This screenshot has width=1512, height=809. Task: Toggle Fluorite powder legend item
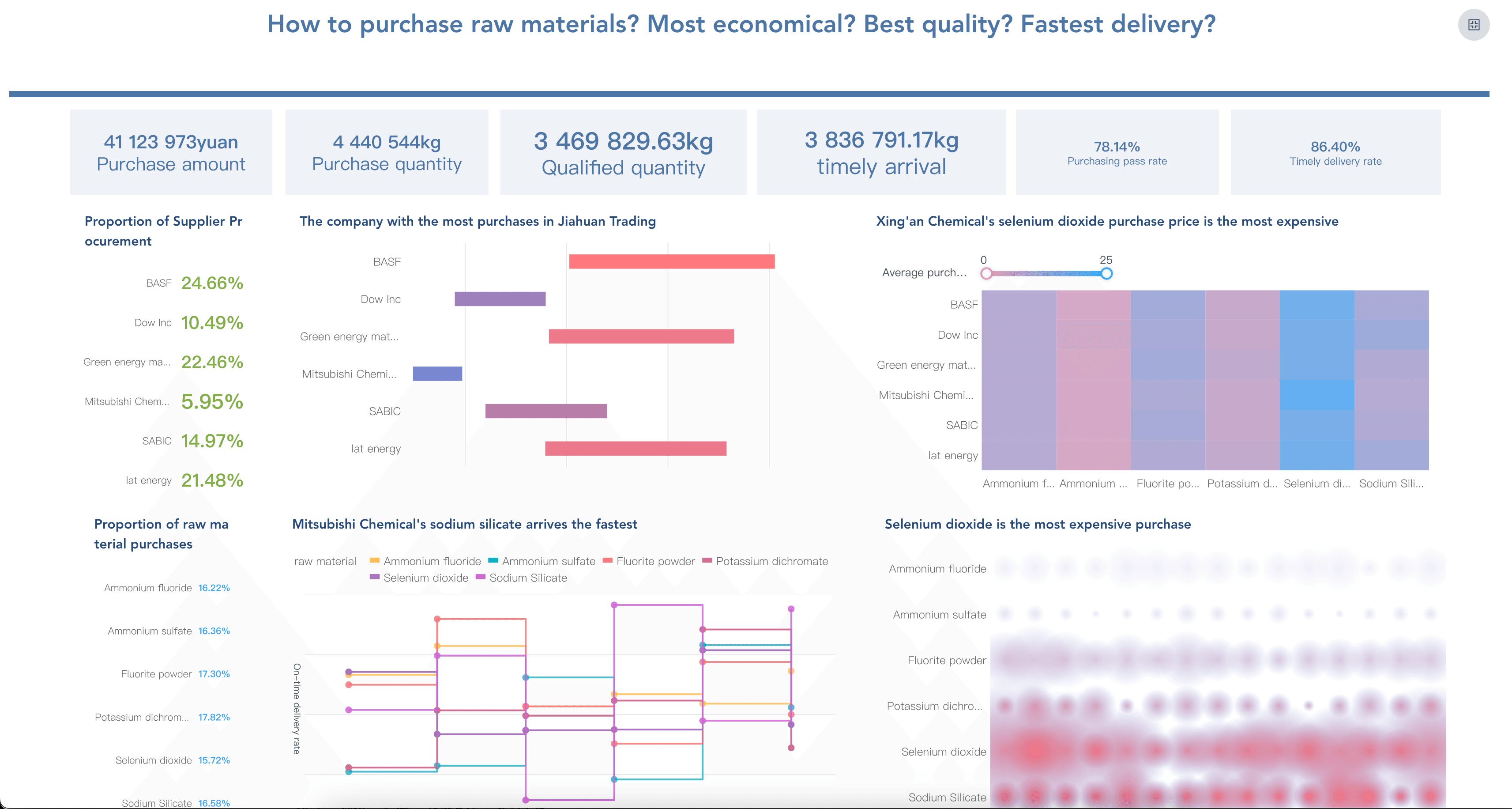[649, 561]
